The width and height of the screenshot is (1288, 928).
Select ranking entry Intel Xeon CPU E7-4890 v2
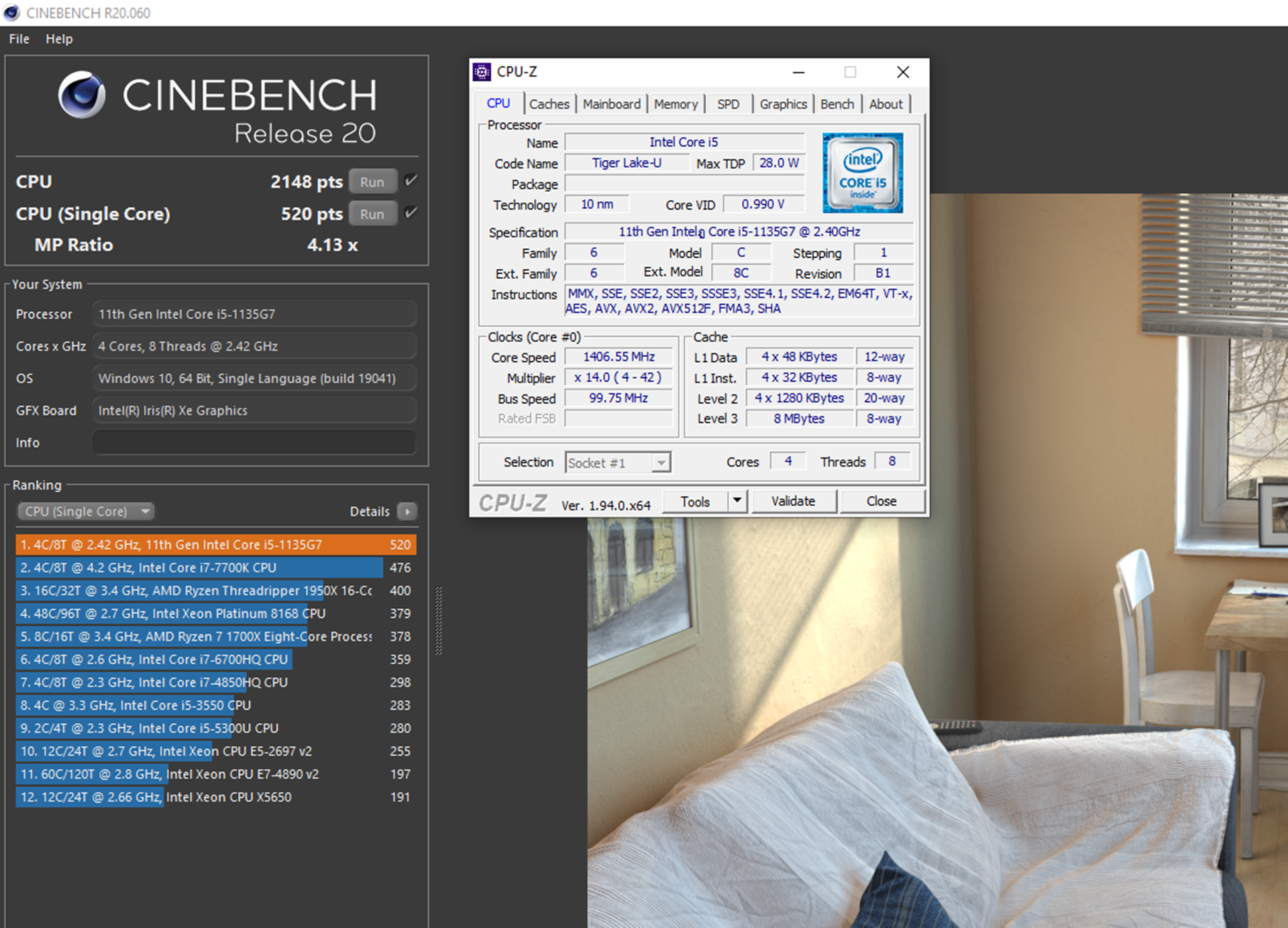(216, 774)
